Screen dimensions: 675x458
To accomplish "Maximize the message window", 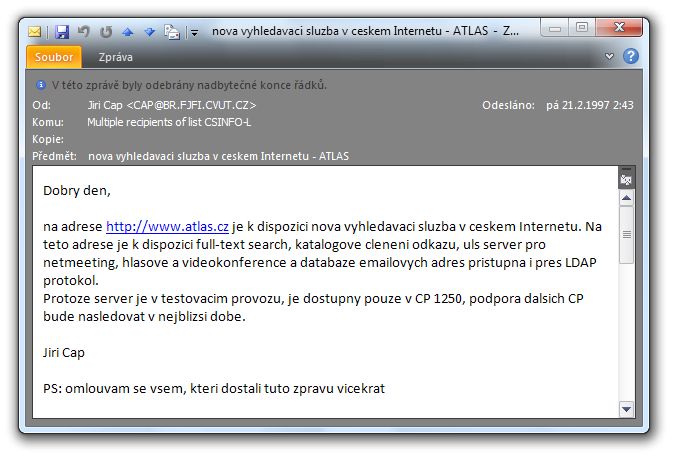I will click(582, 28).
